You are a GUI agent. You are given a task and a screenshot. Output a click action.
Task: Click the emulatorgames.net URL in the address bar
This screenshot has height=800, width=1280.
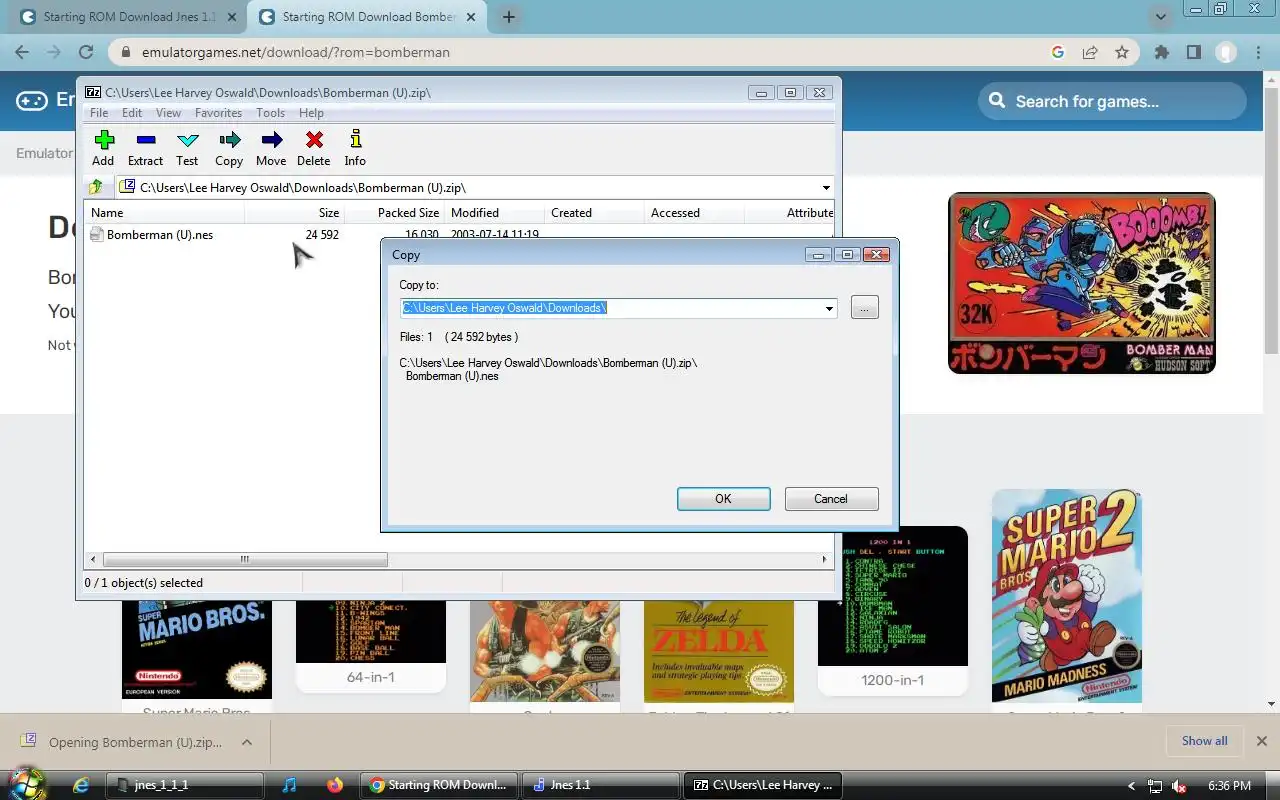tap(295, 52)
